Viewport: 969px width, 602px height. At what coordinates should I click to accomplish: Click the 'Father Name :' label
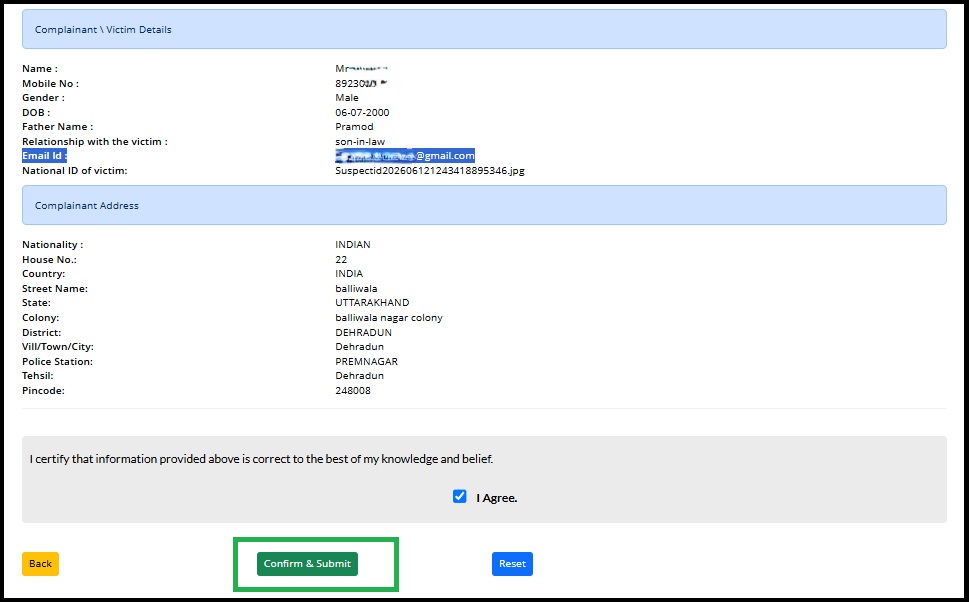point(57,127)
